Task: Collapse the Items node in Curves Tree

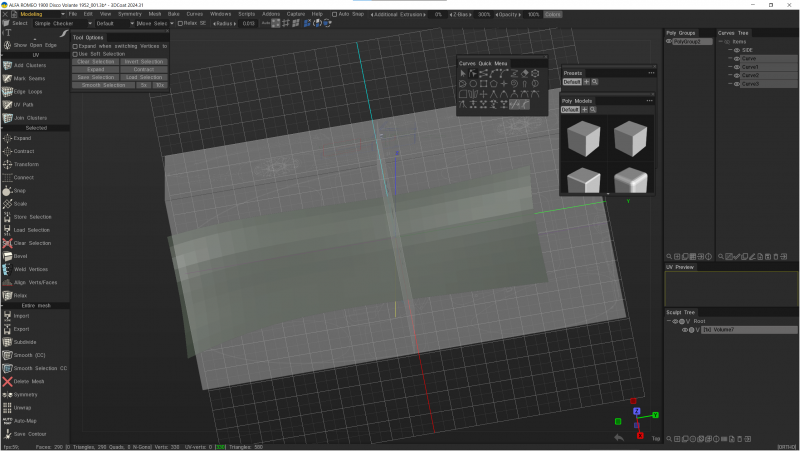Action: click(x=722, y=41)
